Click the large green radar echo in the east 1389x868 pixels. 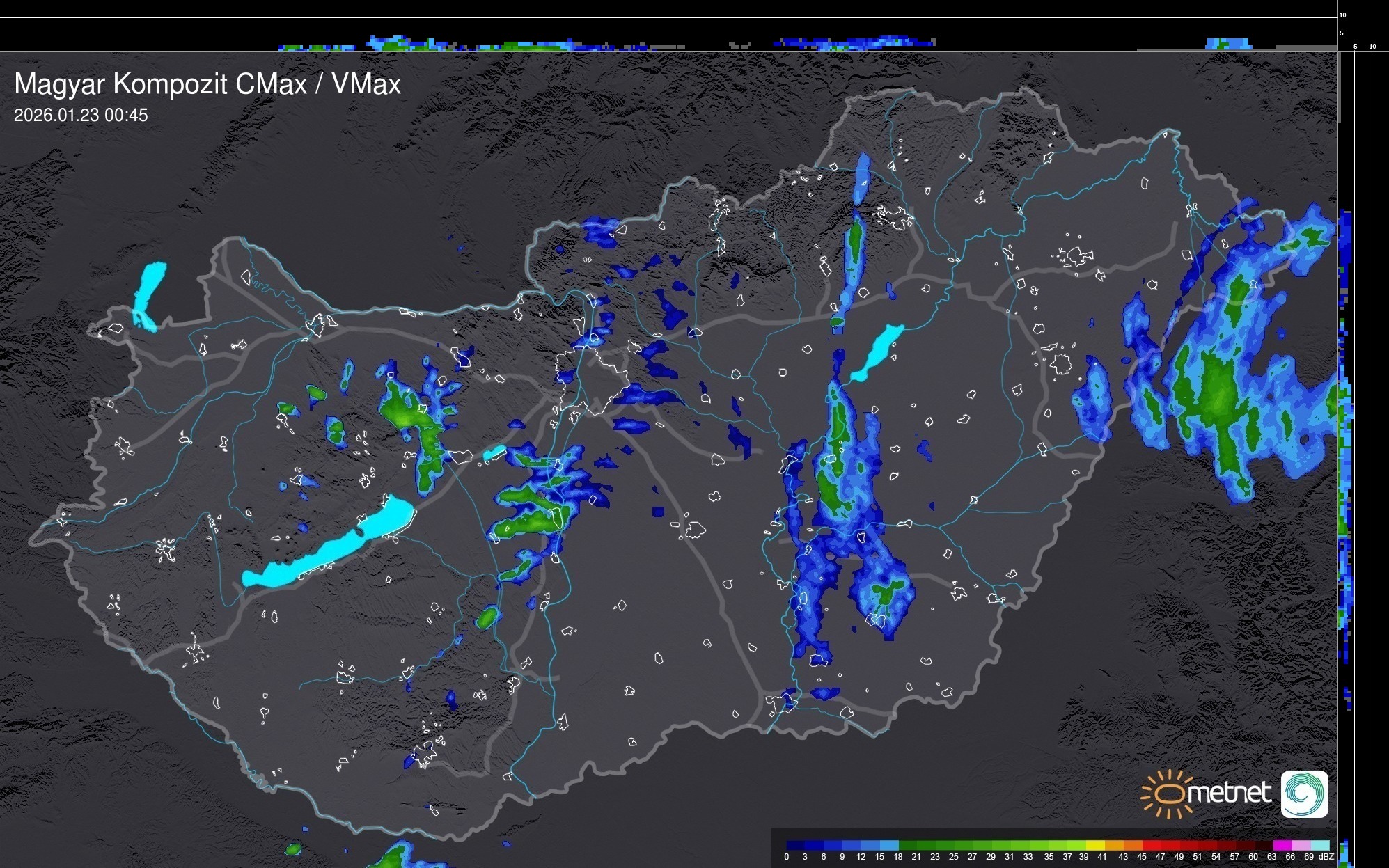1218,397
